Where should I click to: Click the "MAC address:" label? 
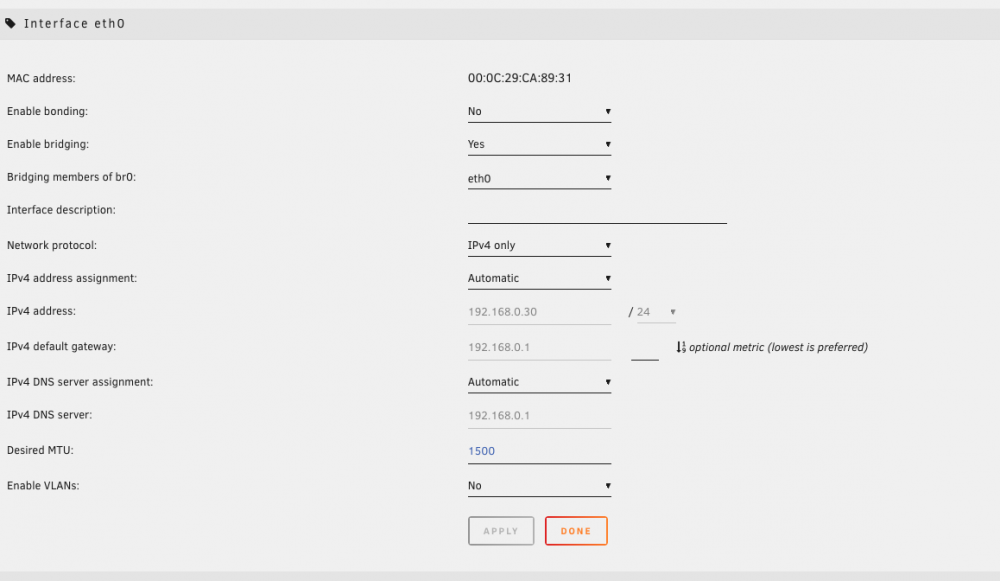click(41, 78)
